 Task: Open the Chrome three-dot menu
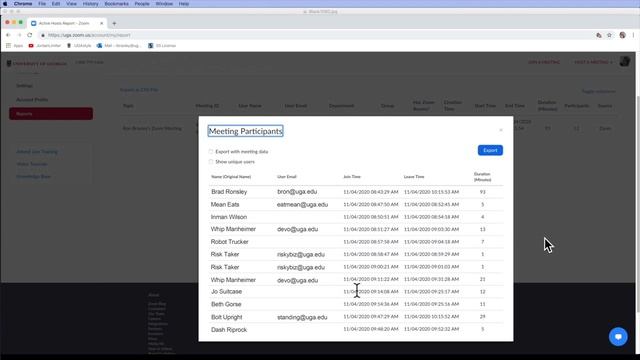tap(633, 35)
